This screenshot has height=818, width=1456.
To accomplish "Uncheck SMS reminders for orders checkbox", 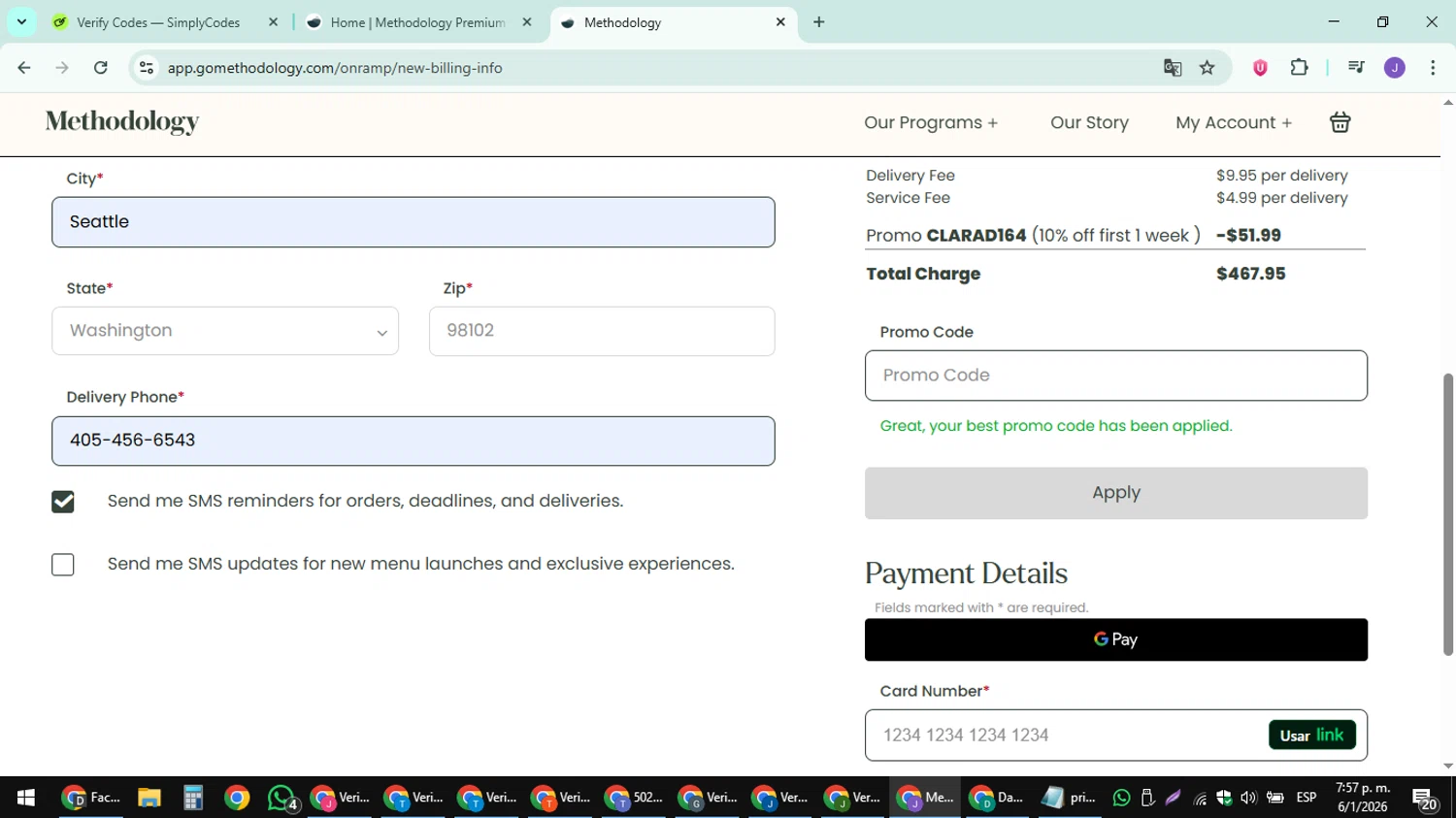I will point(63,502).
